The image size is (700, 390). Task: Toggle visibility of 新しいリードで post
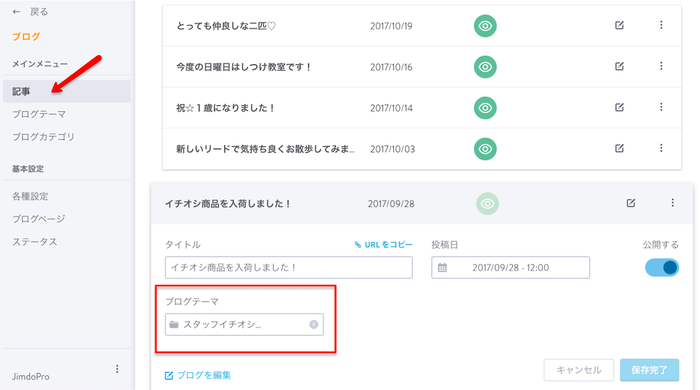(x=485, y=149)
